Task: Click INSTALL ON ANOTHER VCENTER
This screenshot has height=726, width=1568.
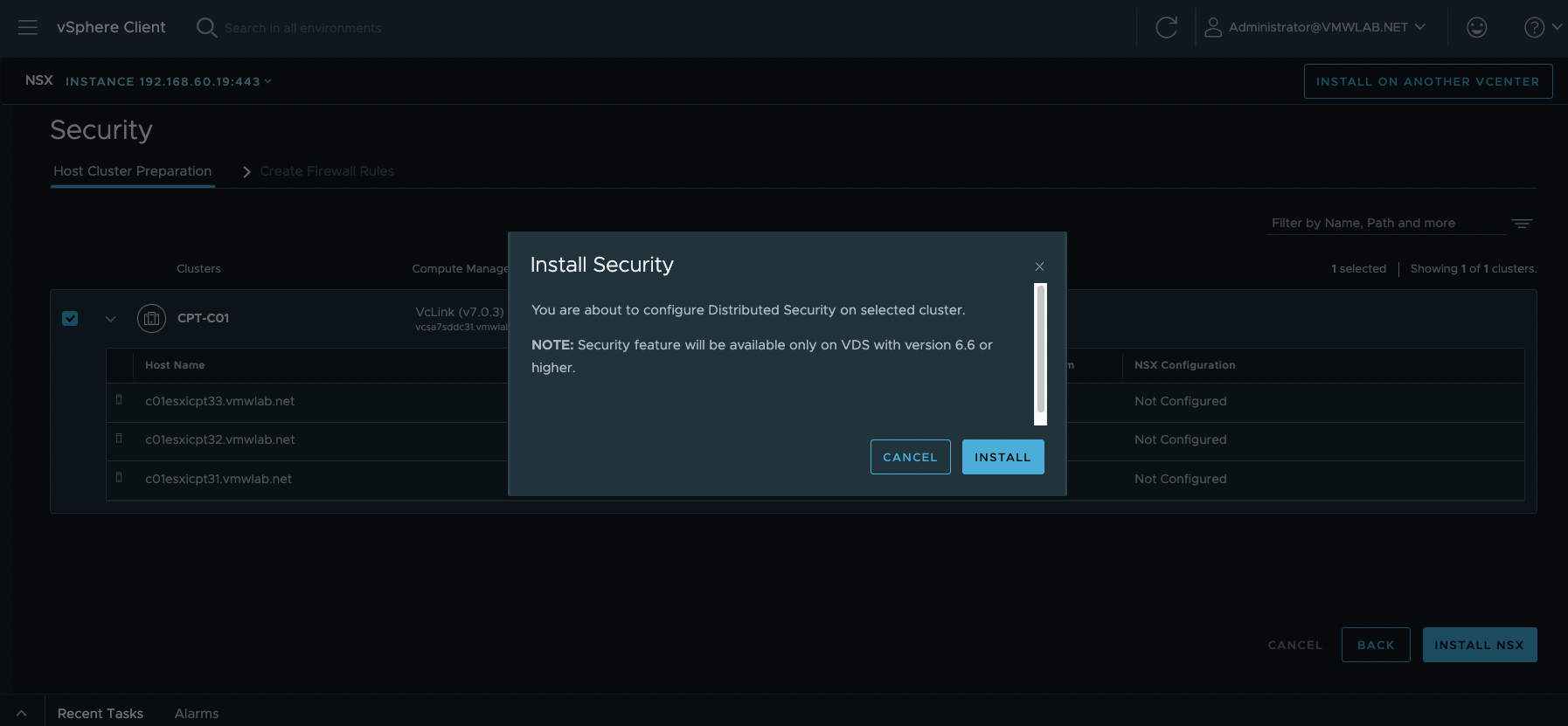Action: click(1428, 81)
